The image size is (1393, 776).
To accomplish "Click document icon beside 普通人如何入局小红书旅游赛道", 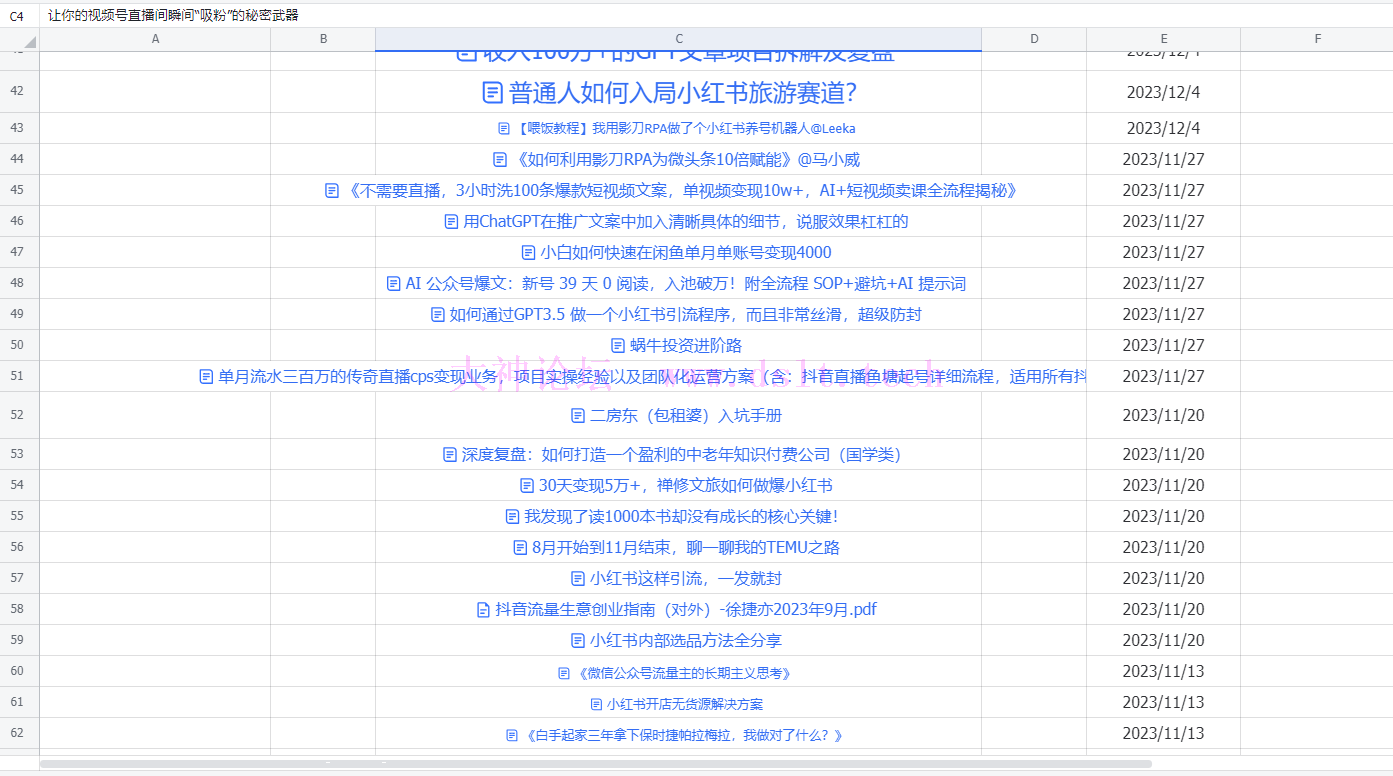I will 491,93.
